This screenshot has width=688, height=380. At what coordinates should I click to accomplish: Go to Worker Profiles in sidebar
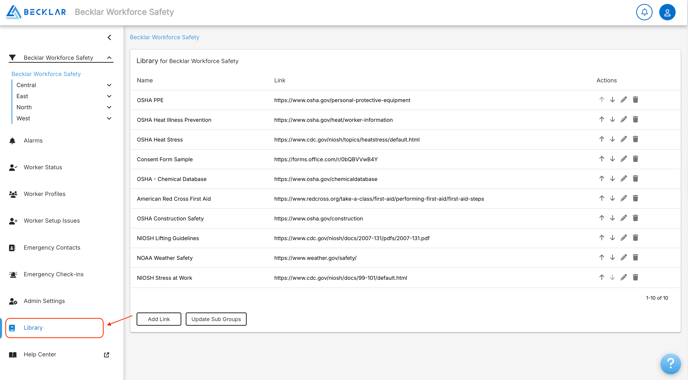[44, 194]
